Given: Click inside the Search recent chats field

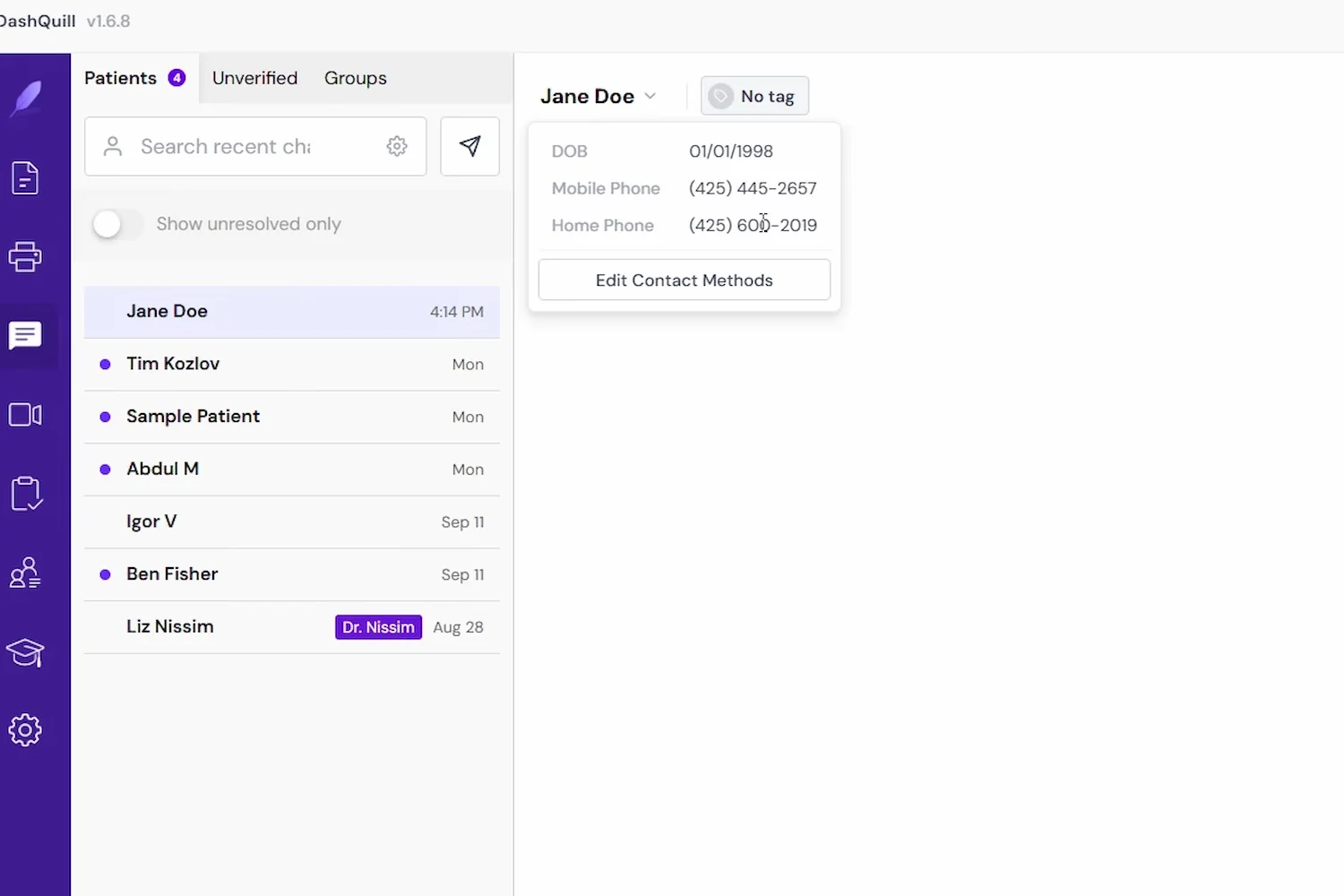Looking at the screenshot, I should pos(255,146).
